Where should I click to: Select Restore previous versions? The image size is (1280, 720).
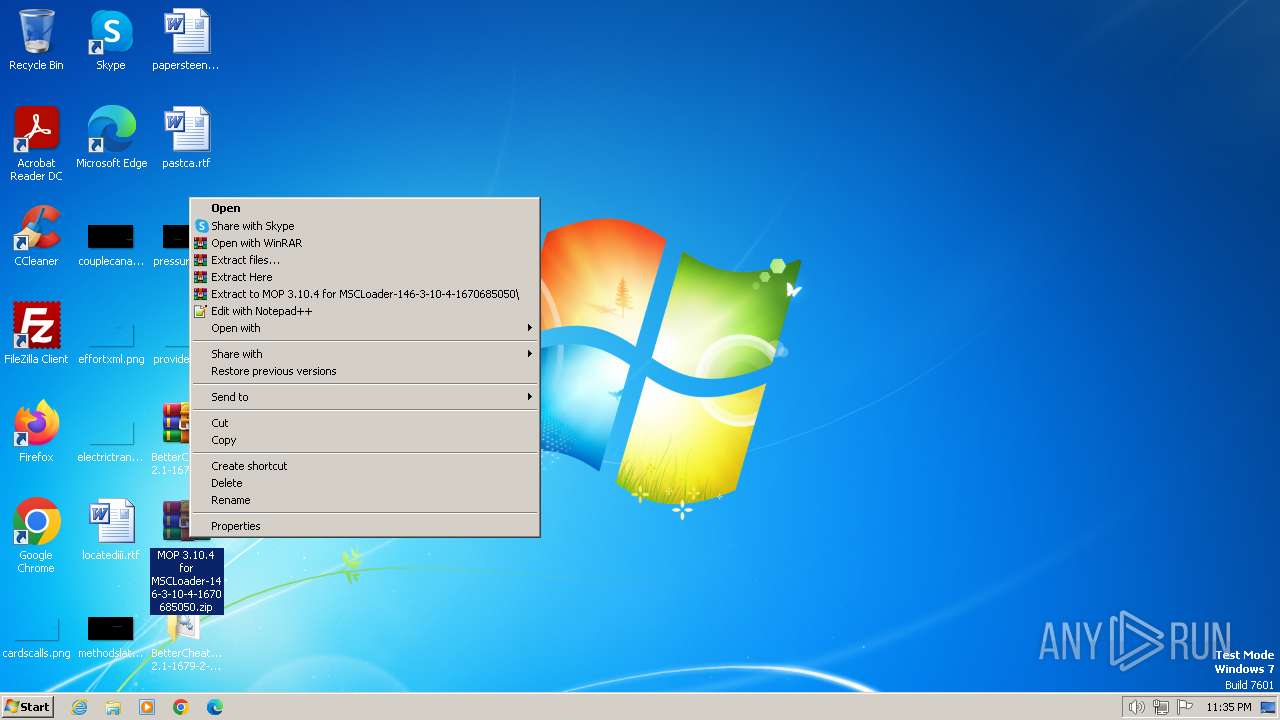(365, 371)
